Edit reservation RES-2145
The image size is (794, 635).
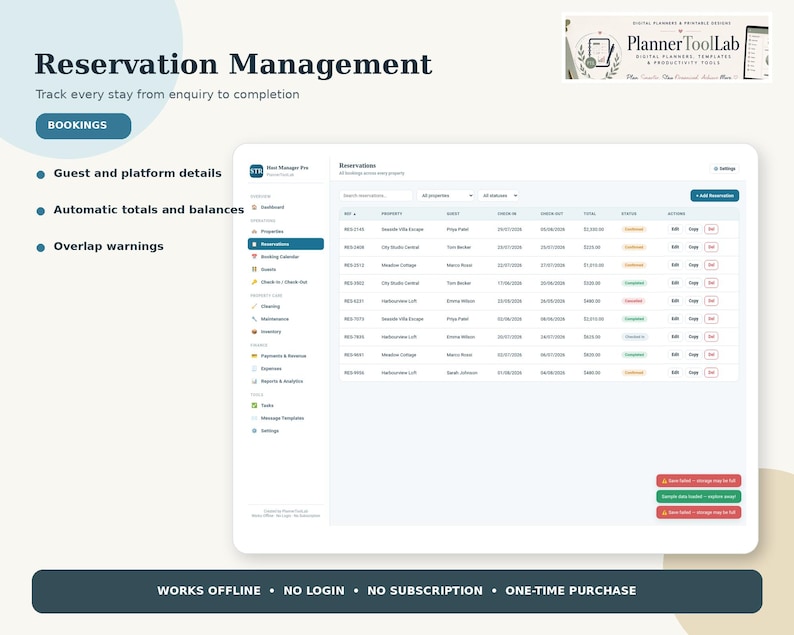click(675, 229)
